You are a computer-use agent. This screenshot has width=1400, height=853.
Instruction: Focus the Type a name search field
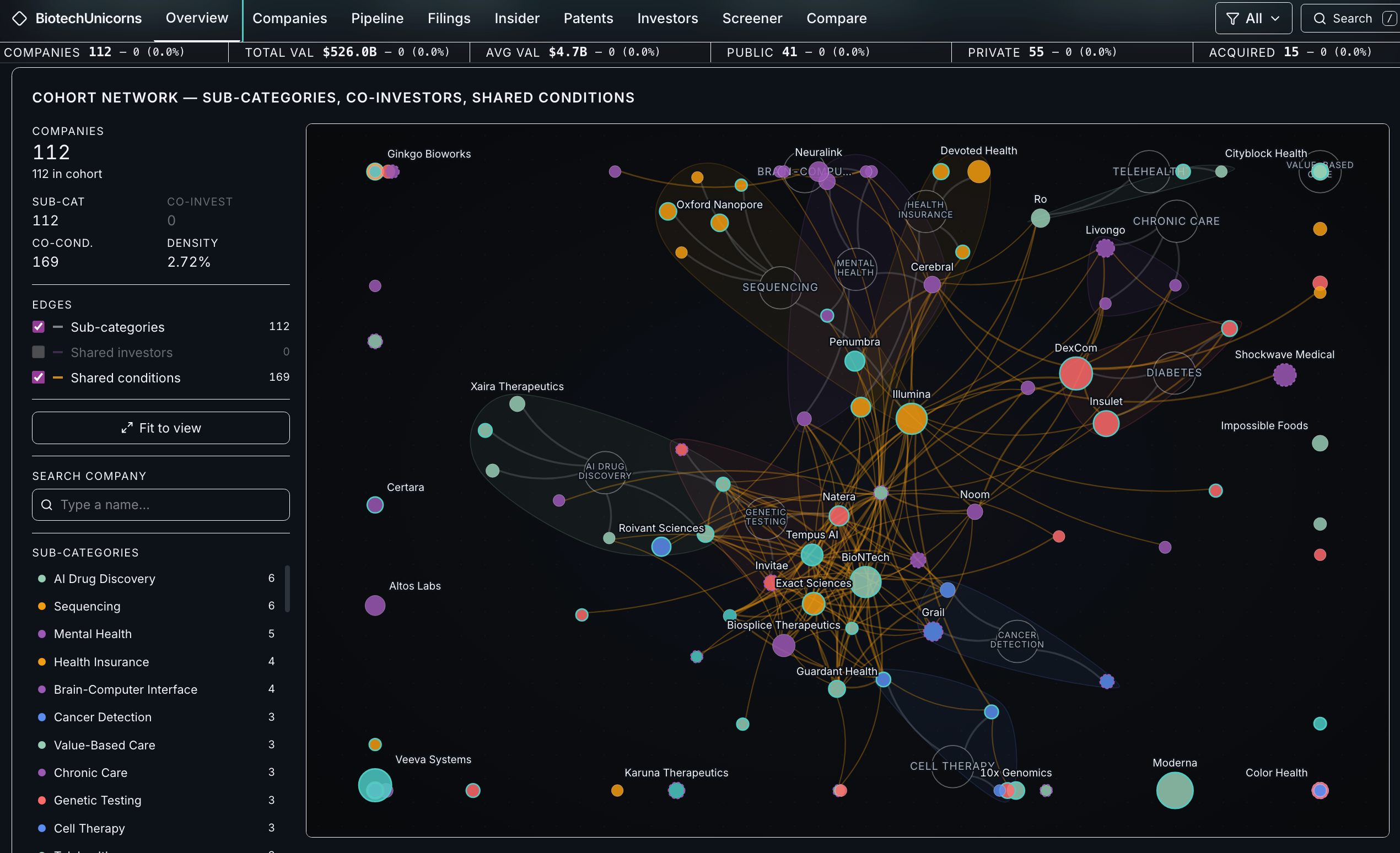161,505
